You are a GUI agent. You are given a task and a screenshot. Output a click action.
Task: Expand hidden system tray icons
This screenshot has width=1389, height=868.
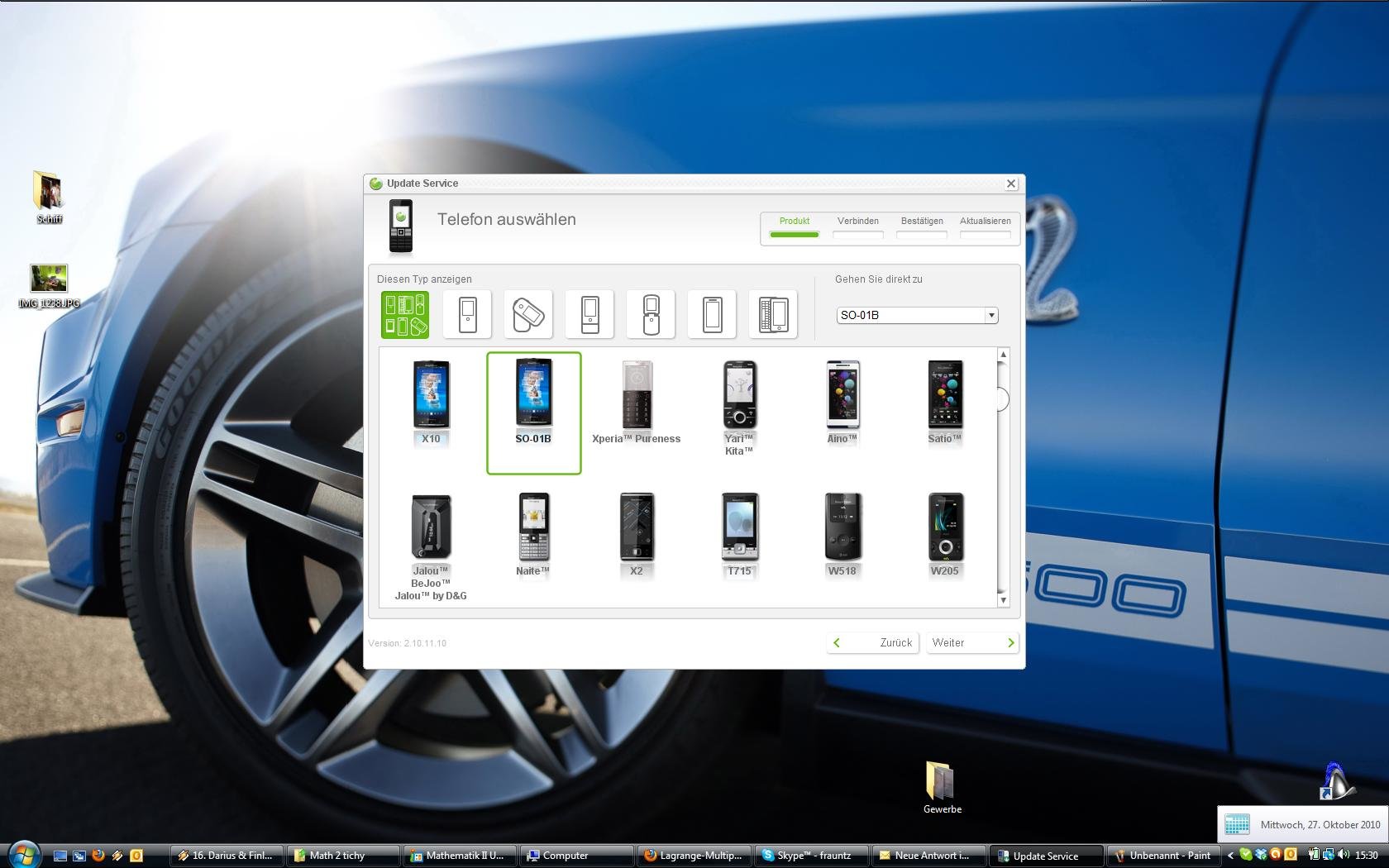(x=1230, y=856)
